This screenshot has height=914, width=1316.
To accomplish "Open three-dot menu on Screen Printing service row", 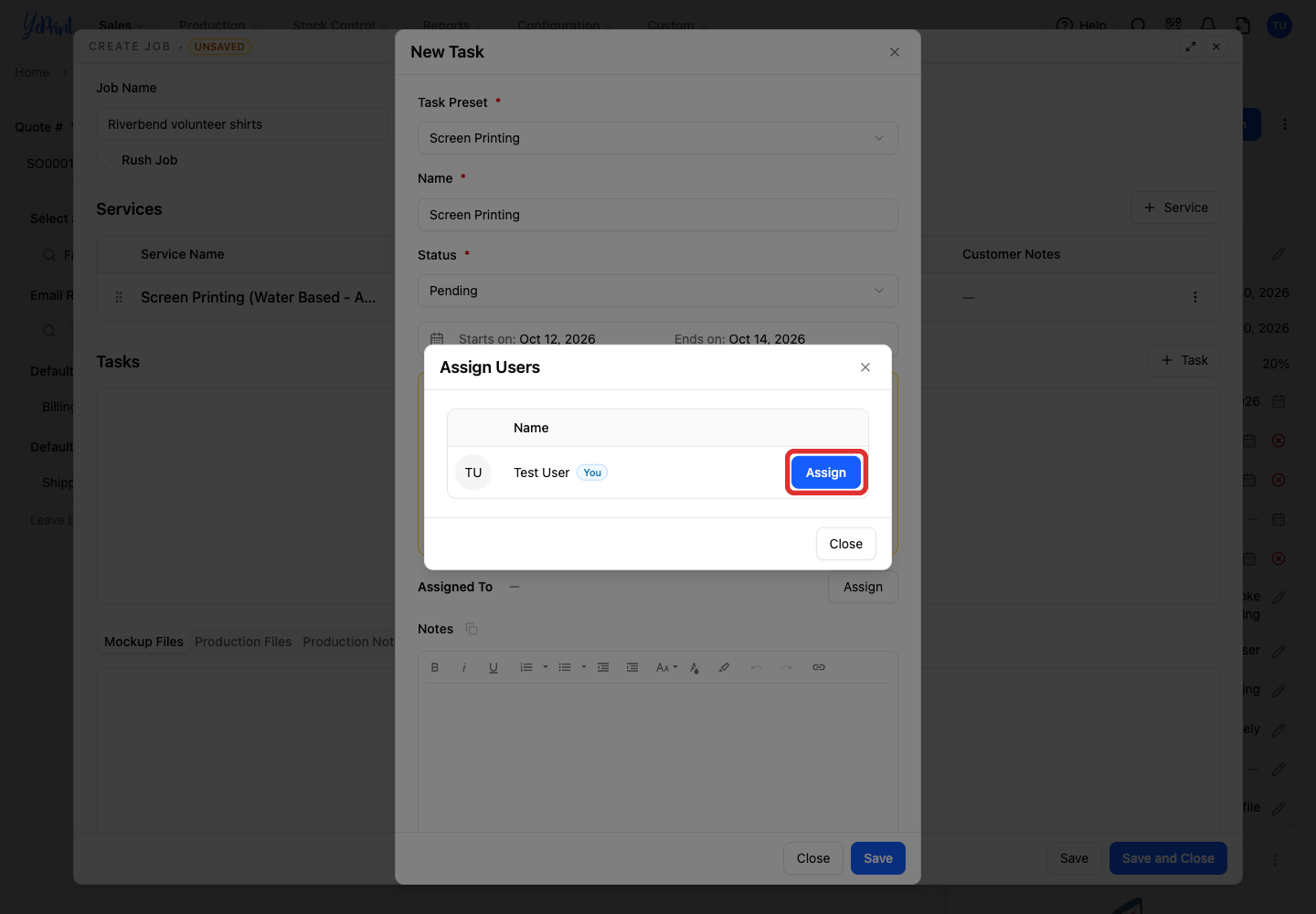I will (1195, 297).
